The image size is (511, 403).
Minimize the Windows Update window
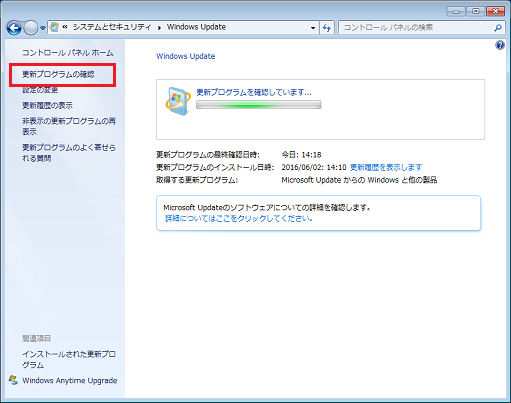click(x=456, y=11)
